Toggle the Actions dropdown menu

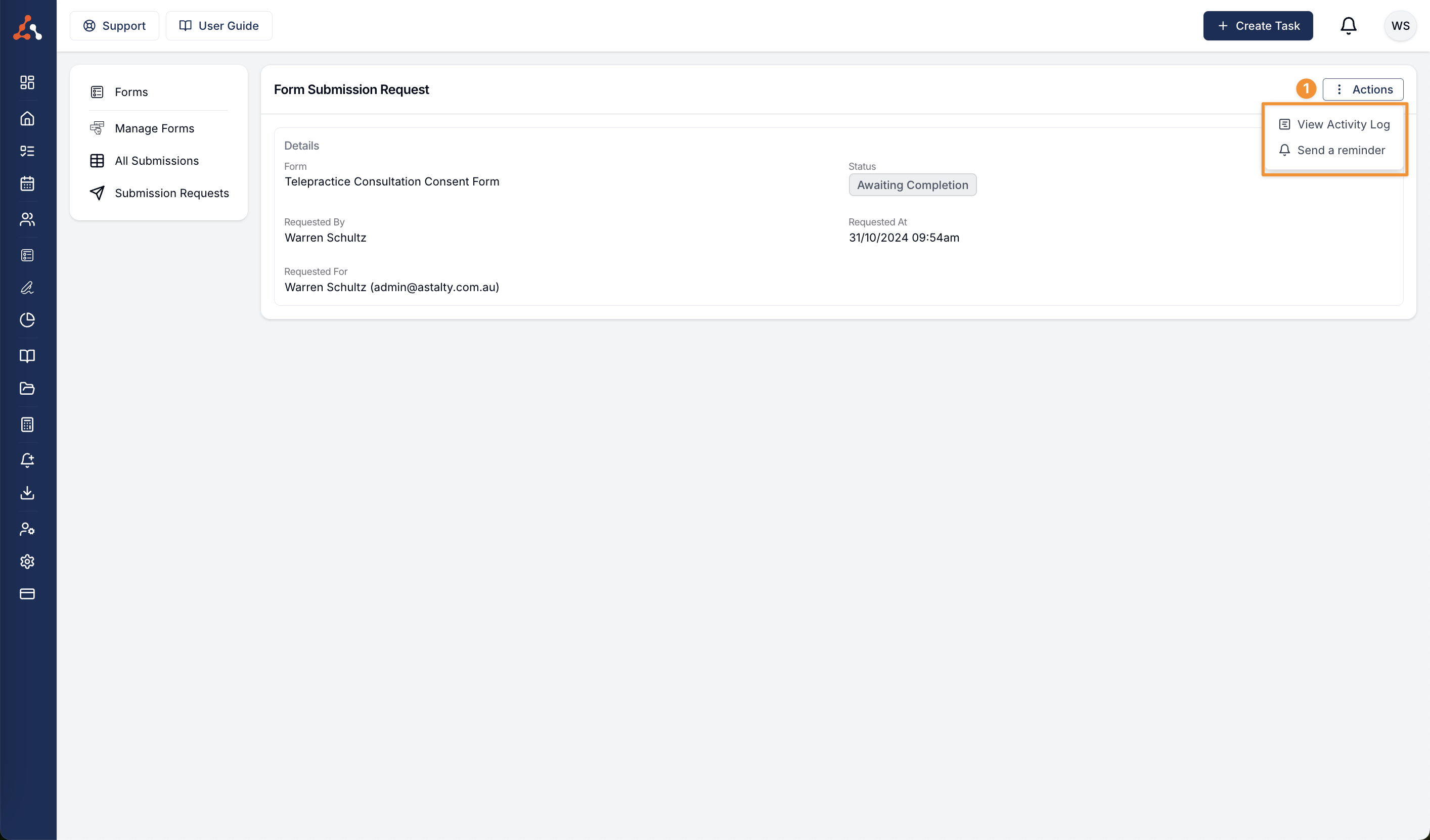1362,89
